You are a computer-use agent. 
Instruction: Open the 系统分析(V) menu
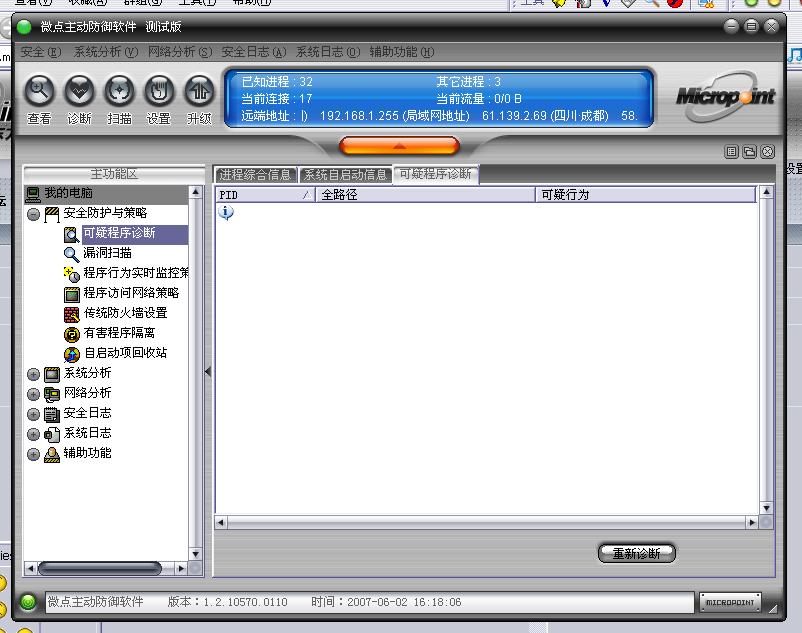(106, 52)
